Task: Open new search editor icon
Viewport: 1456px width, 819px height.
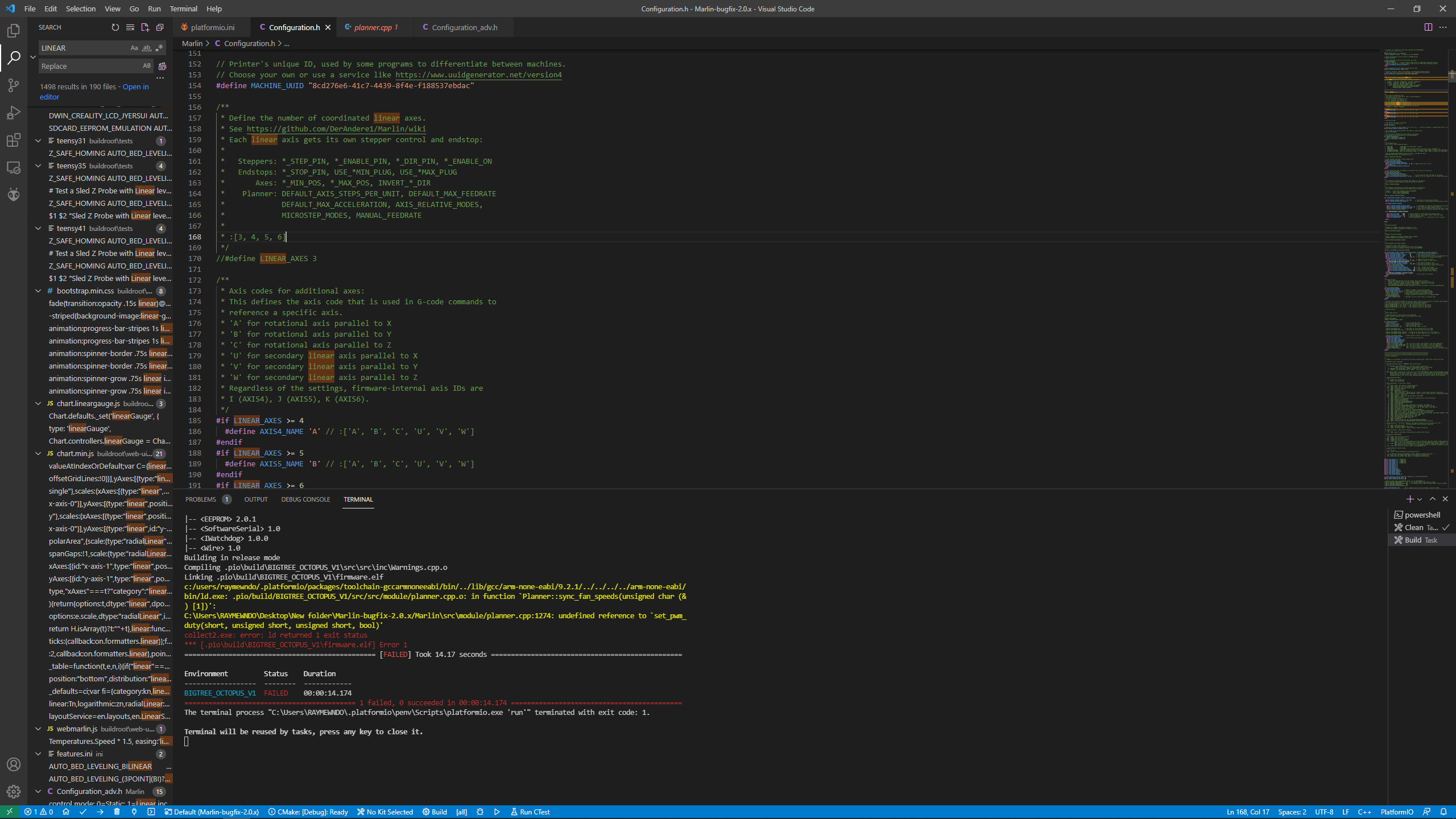Action: click(145, 27)
